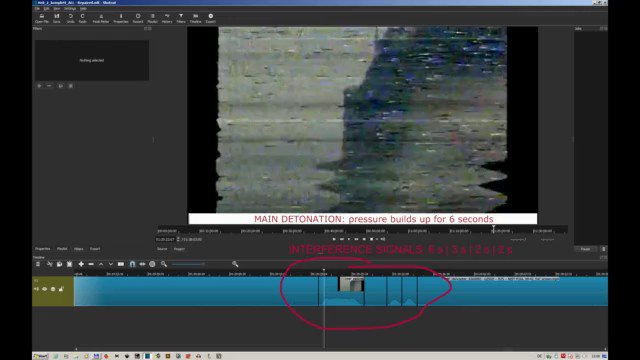Open the File menu

(x=37, y=9)
